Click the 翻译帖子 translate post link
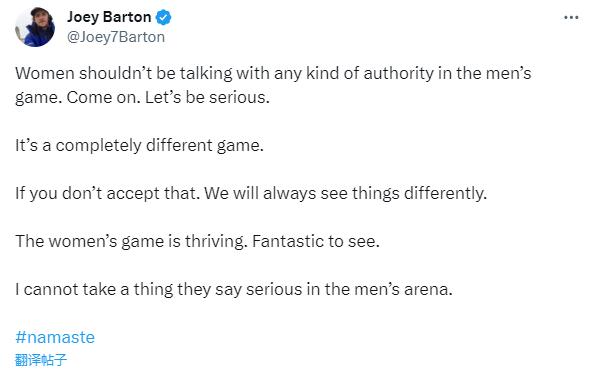595x381 pixels. [x=41, y=359]
